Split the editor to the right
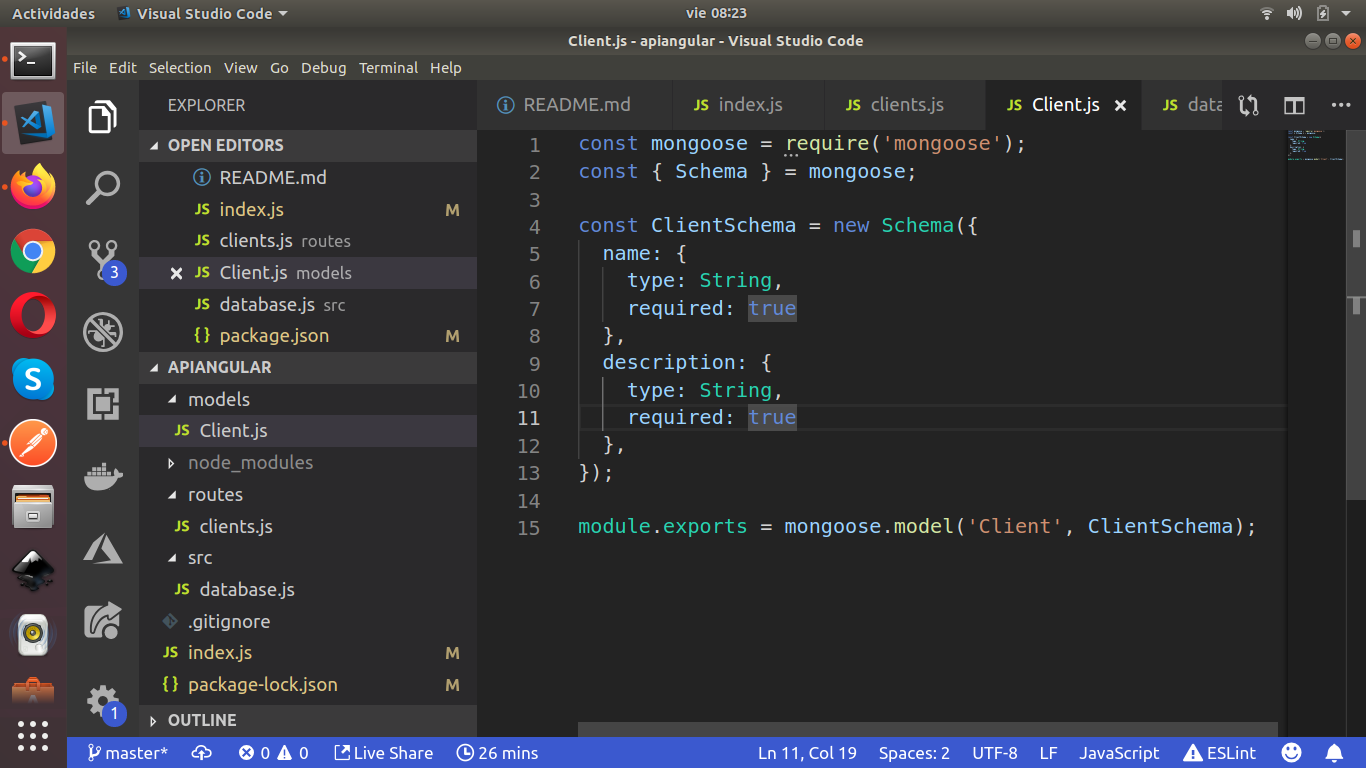This screenshot has width=1366, height=768. coord(1294,105)
